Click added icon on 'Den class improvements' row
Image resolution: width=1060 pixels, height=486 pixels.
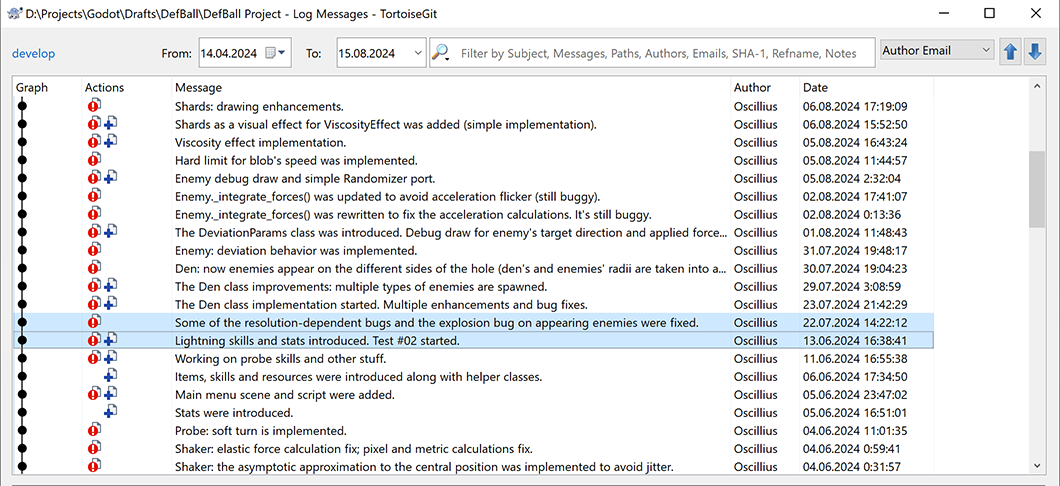point(111,285)
